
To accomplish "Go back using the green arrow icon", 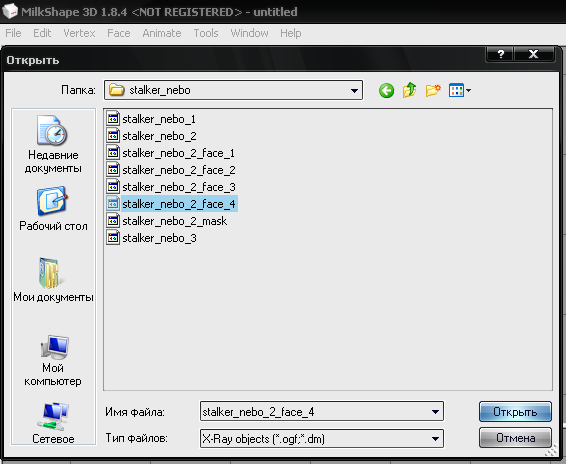I will pyautogui.click(x=386, y=90).
